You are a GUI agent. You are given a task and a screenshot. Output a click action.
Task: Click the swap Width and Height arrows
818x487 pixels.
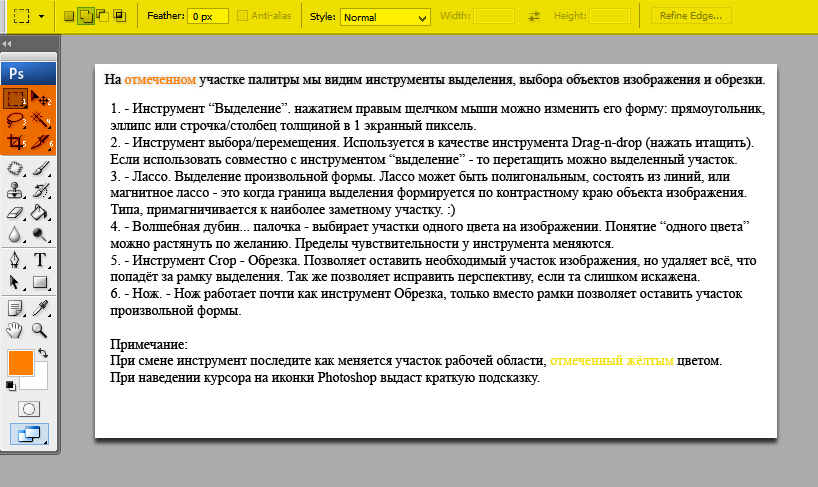(534, 16)
